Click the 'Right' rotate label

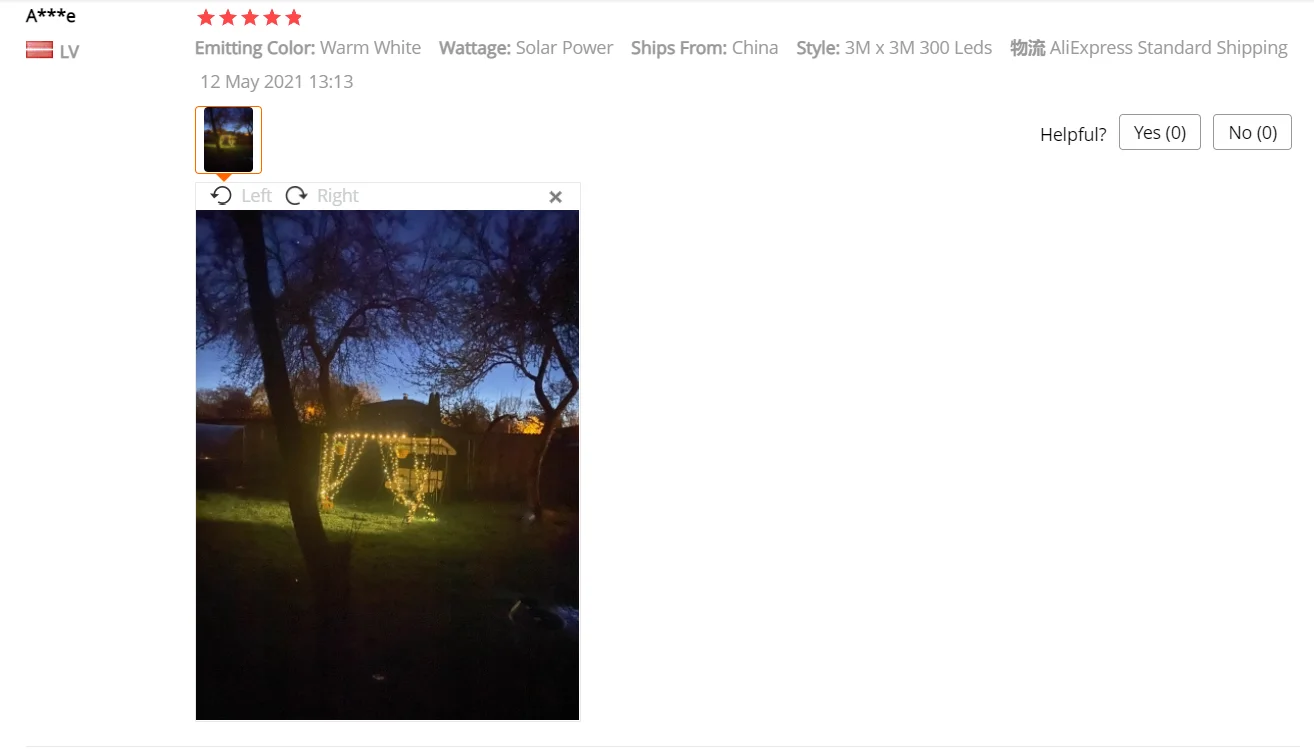338,196
